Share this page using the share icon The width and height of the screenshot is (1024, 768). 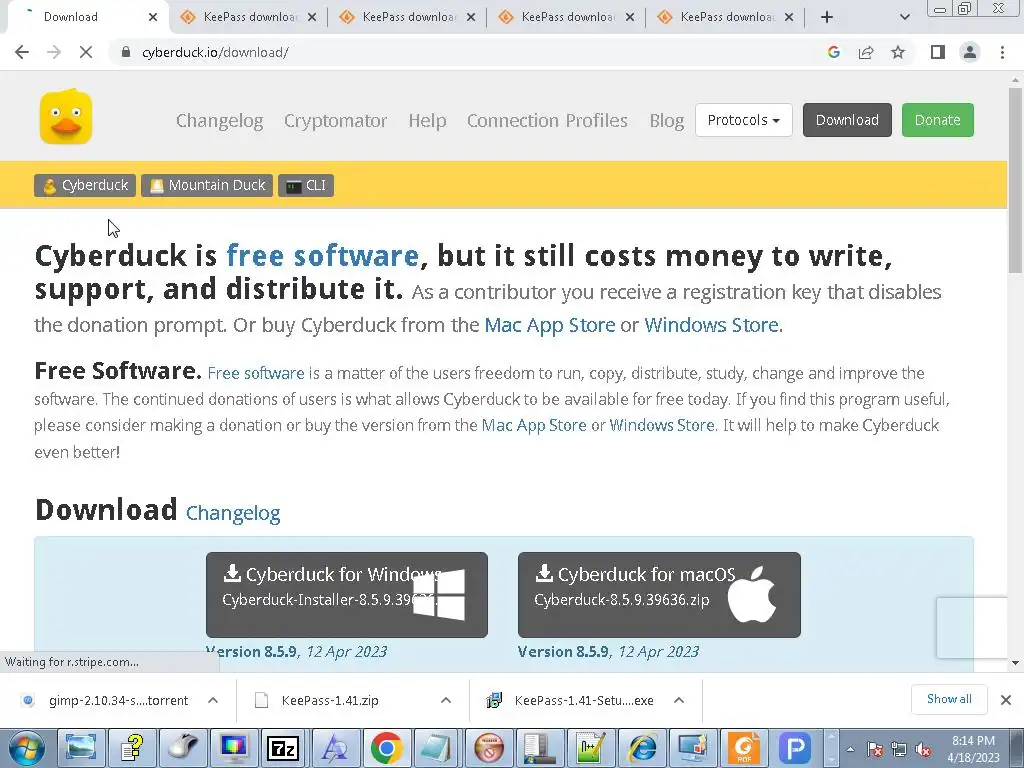pyautogui.click(x=866, y=52)
